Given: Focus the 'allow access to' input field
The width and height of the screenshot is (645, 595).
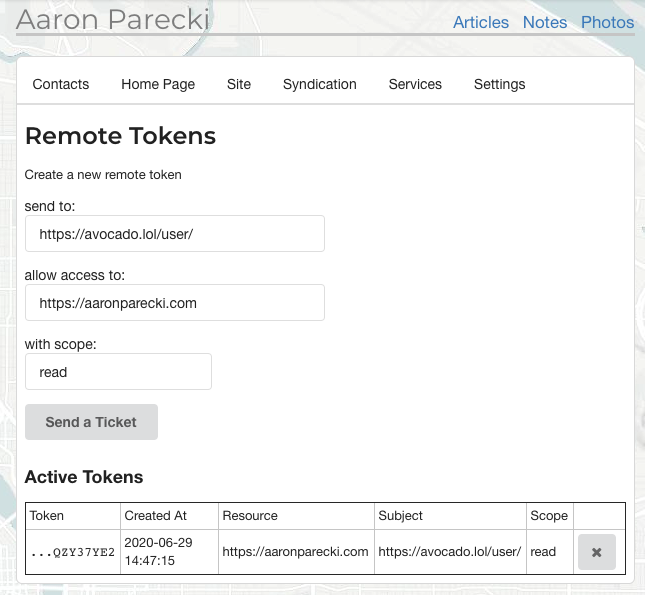Looking at the screenshot, I should point(175,302).
